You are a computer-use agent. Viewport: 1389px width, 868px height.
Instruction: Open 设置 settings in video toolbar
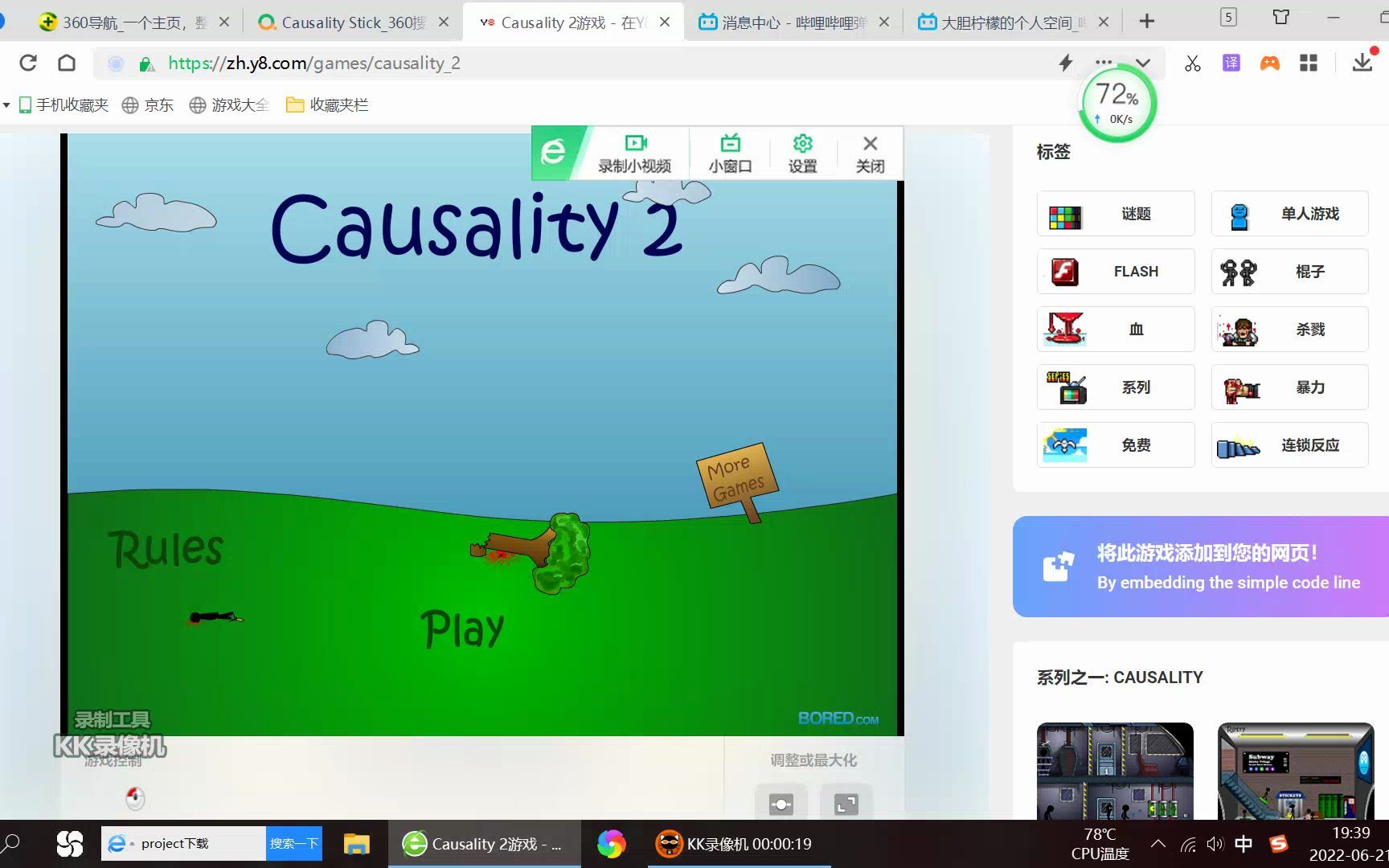coord(802,154)
